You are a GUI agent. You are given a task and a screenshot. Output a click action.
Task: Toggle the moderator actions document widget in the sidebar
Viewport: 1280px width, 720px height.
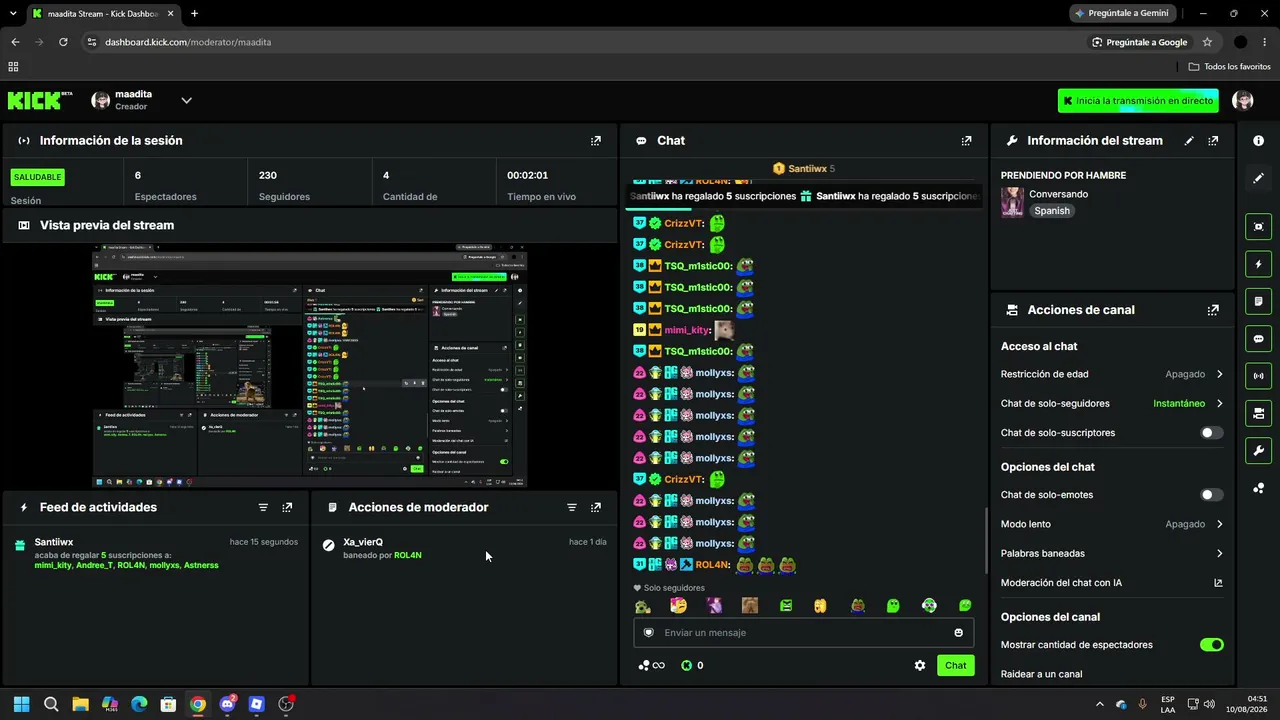[1258, 301]
